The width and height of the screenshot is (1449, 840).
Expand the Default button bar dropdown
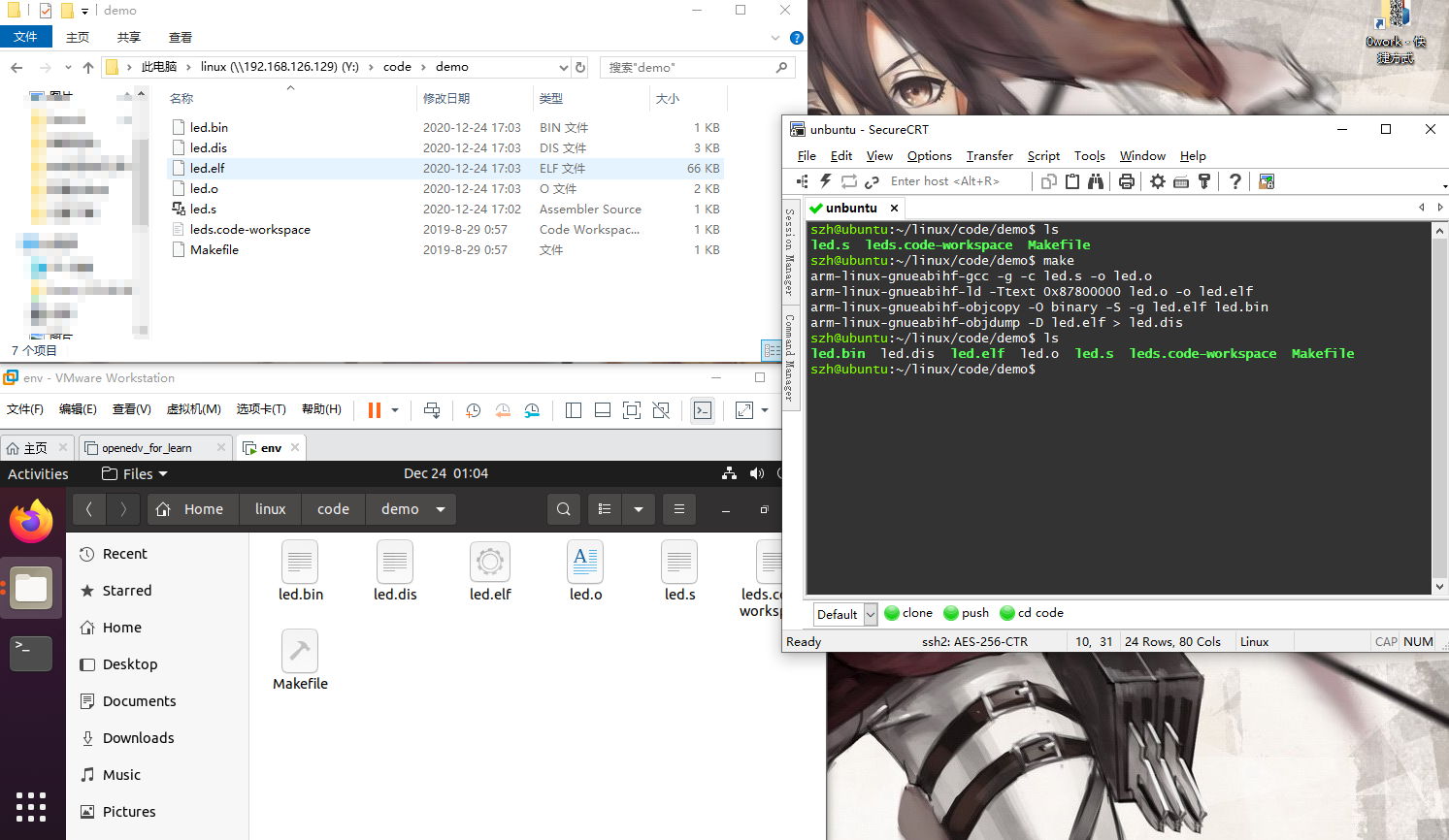(871, 614)
